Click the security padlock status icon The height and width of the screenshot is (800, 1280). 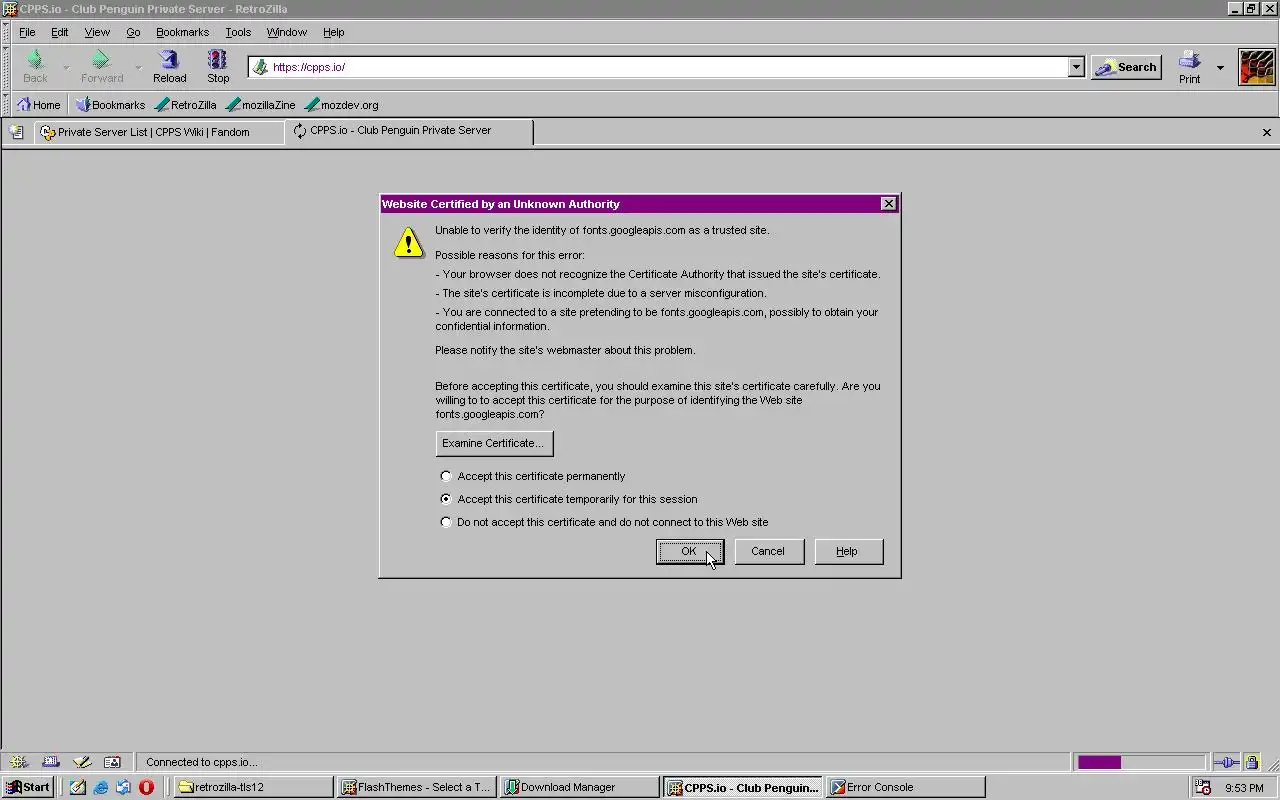pyautogui.click(x=1251, y=762)
